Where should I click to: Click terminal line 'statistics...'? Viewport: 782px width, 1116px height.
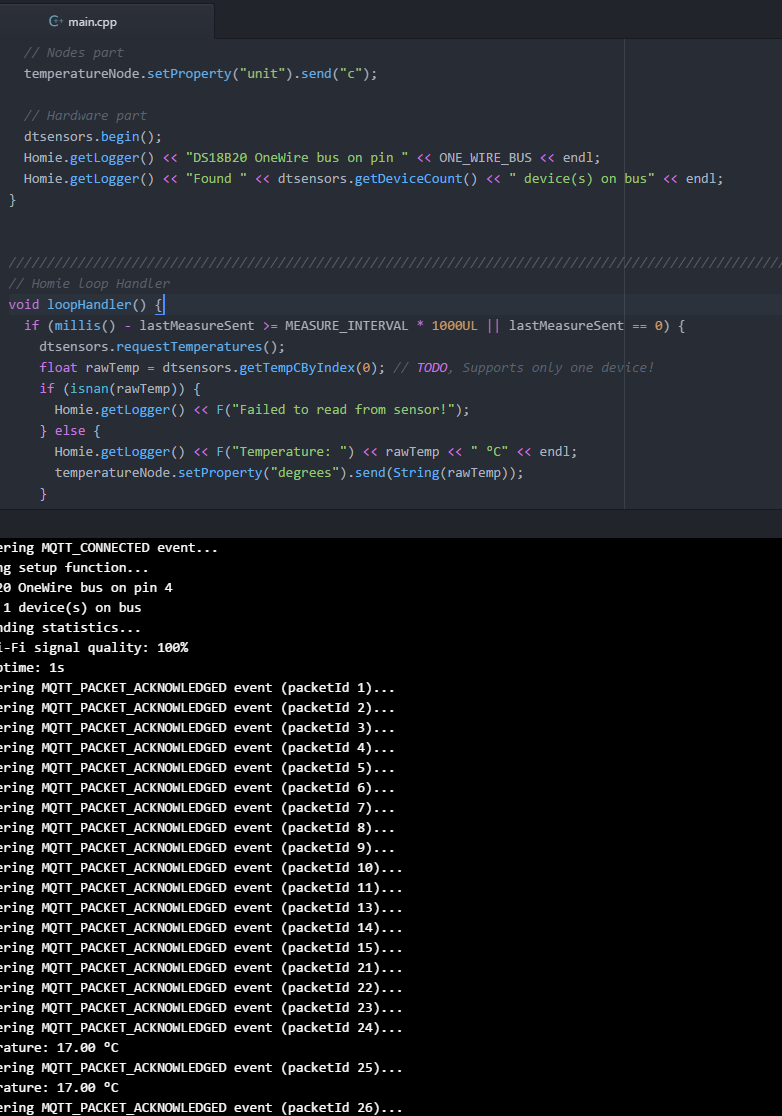click(70, 628)
